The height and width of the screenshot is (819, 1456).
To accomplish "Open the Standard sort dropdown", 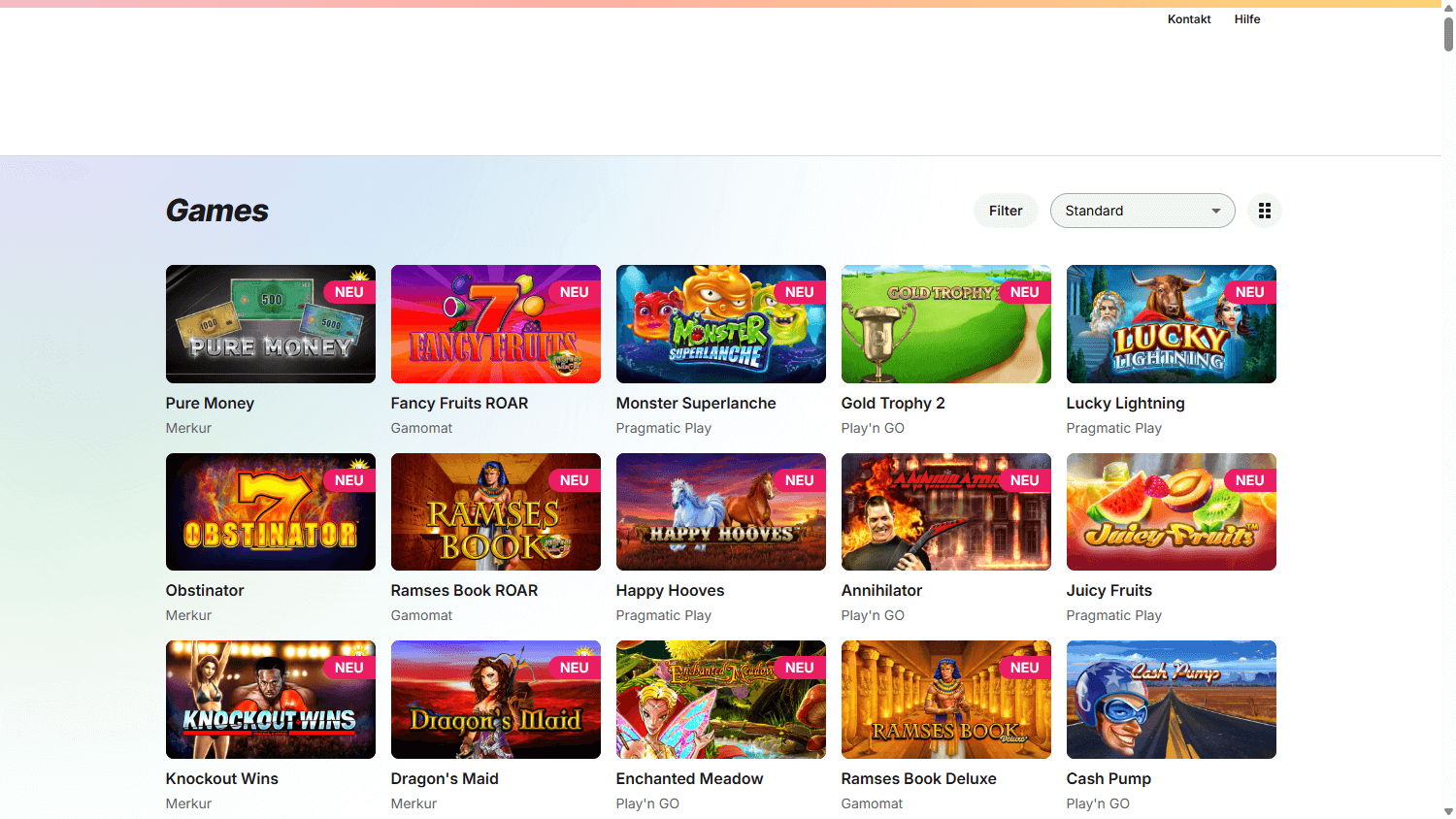I will [1142, 211].
